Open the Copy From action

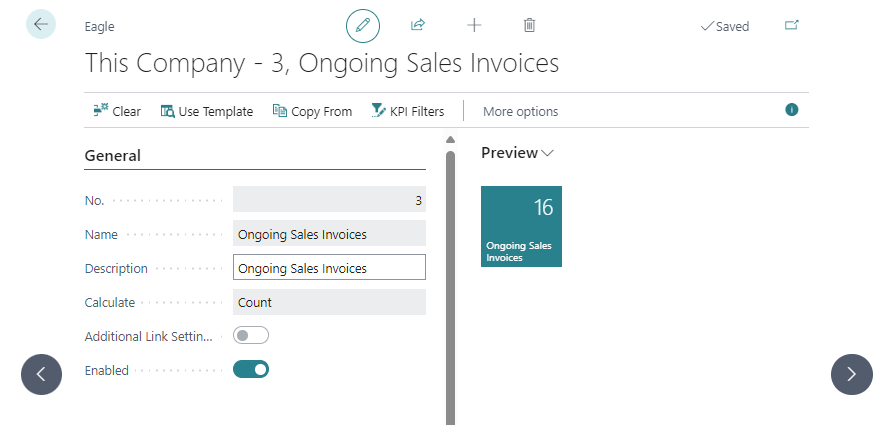click(312, 111)
